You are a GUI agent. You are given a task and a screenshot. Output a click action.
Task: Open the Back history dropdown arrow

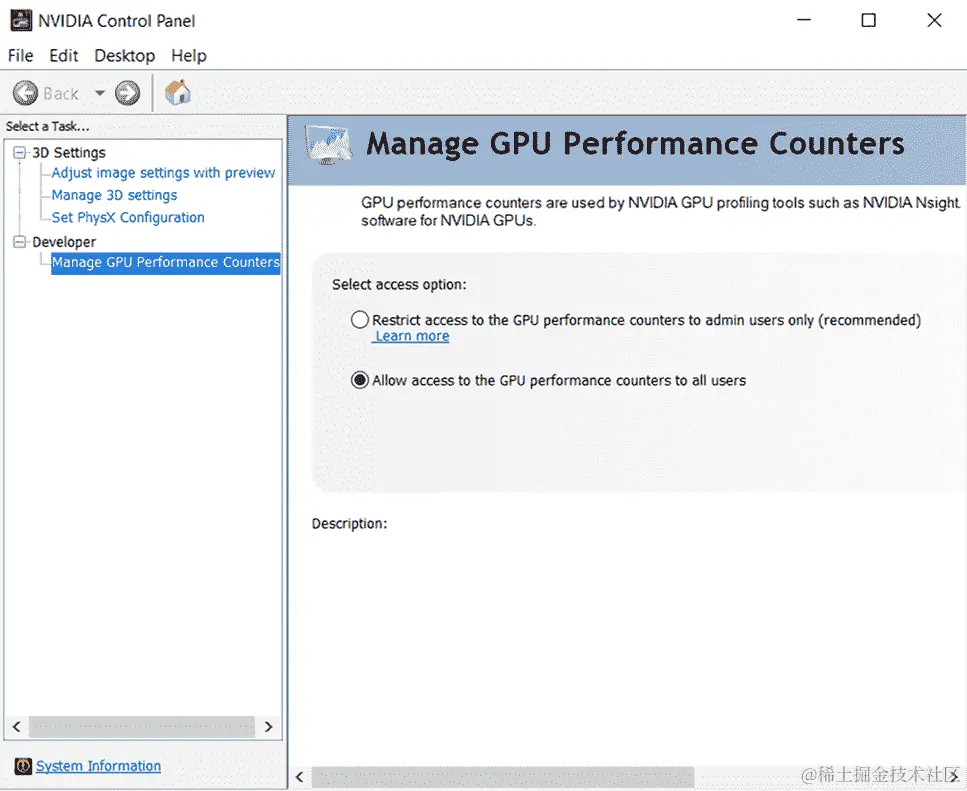point(99,94)
